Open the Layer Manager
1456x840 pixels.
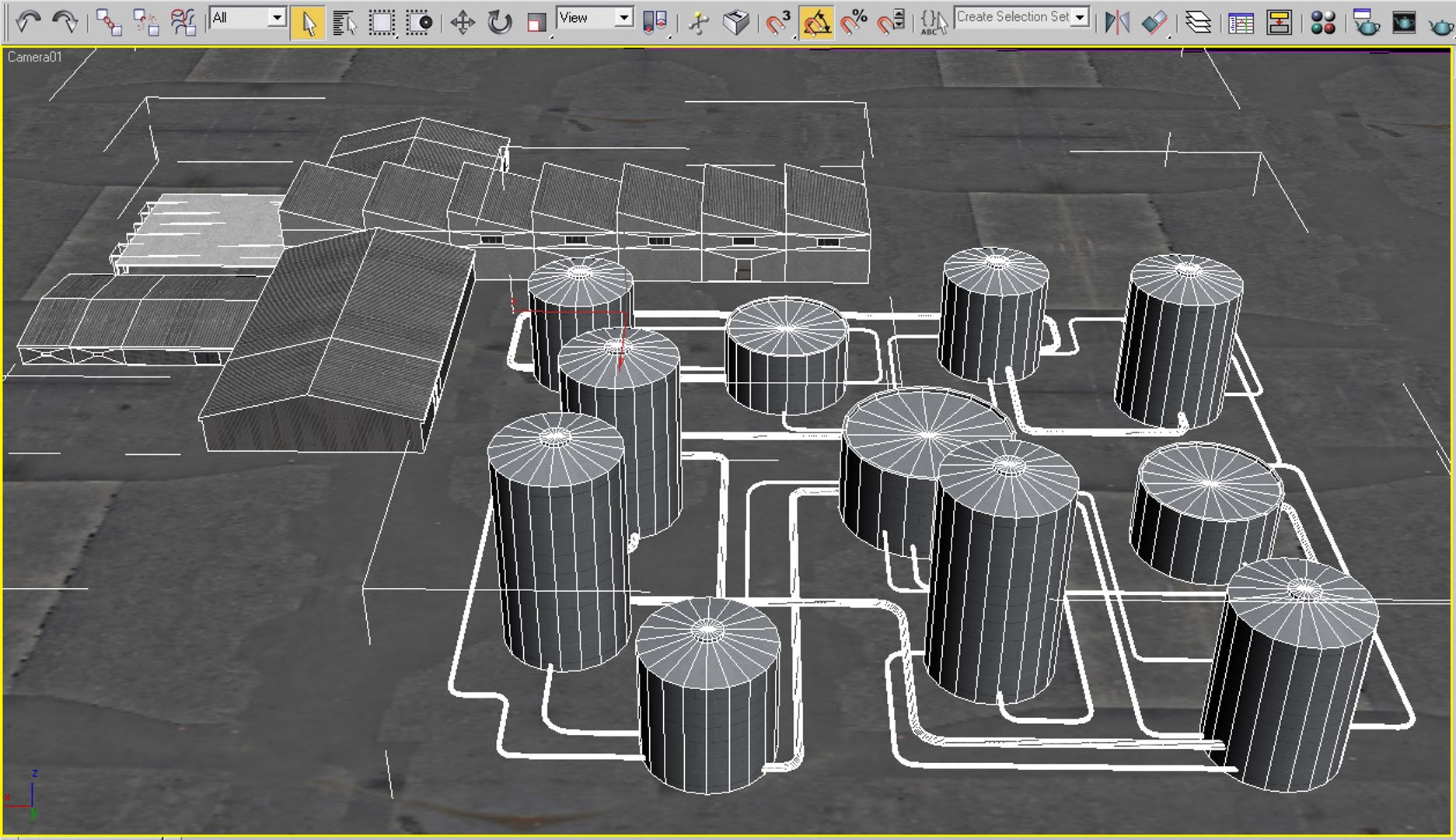click(x=1198, y=22)
